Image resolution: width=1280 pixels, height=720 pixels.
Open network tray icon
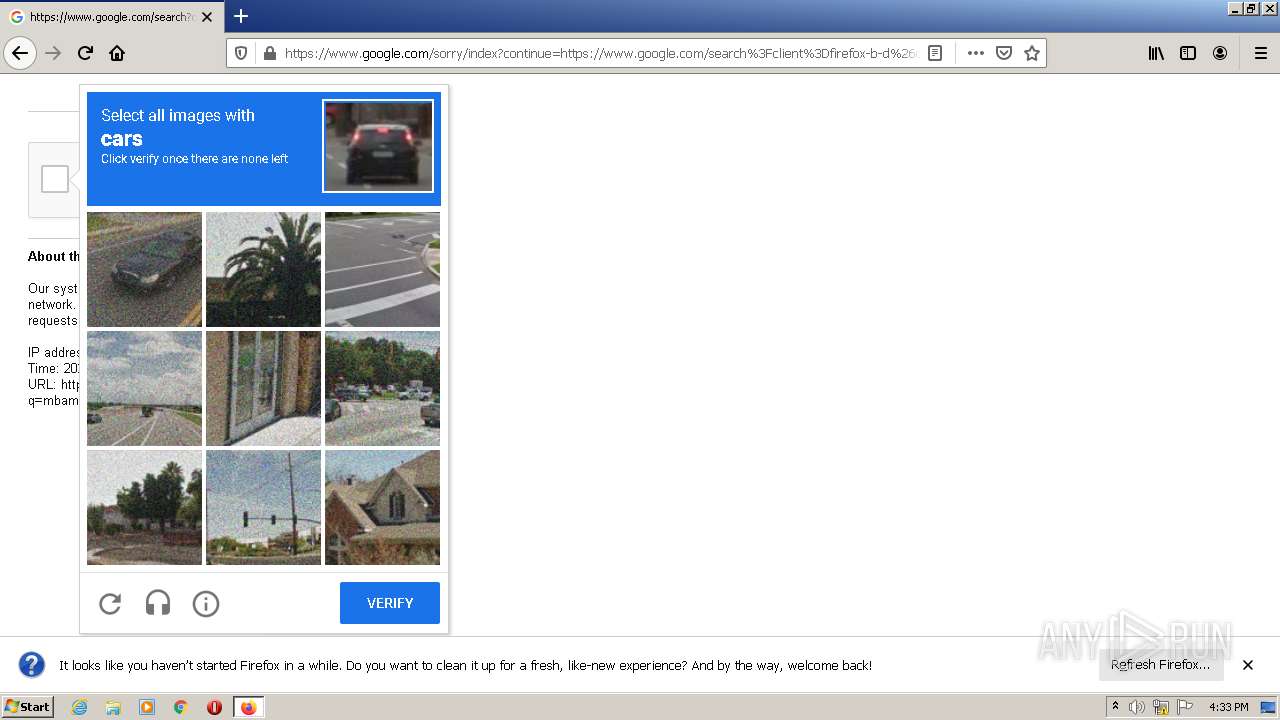pyautogui.click(x=1161, y=707)
